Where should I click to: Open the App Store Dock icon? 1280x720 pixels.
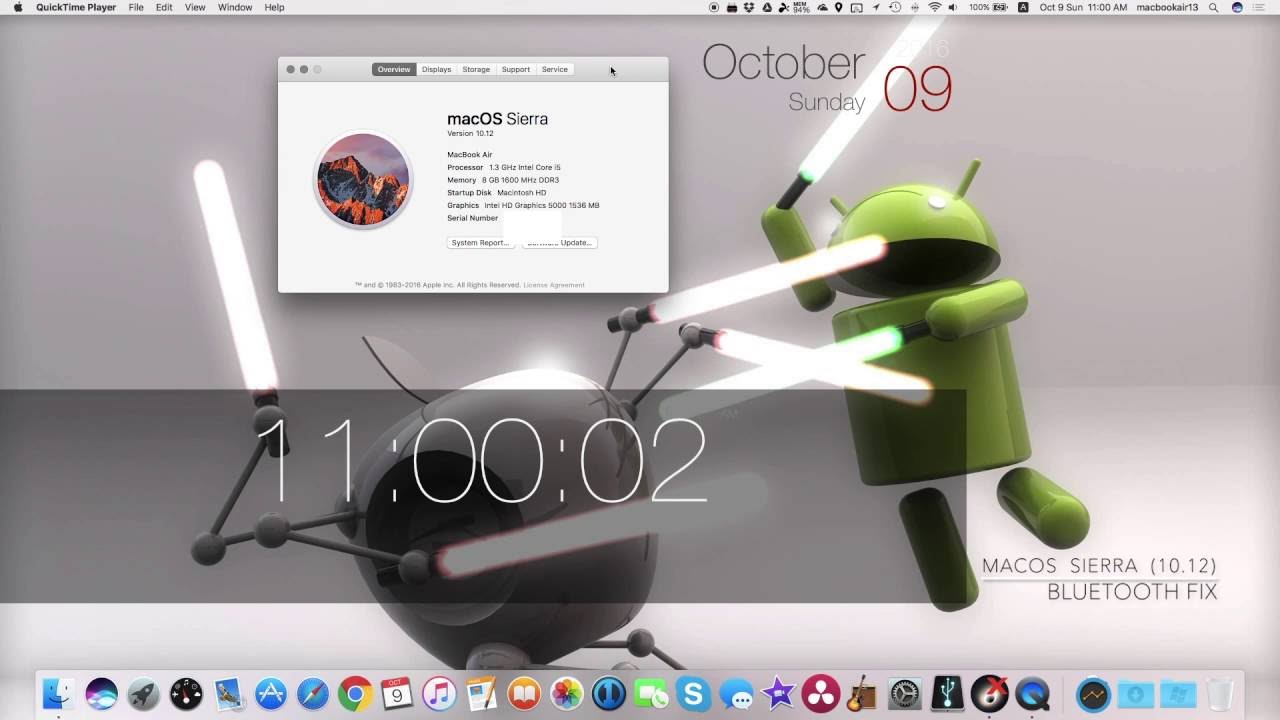[x=271, y=694]
